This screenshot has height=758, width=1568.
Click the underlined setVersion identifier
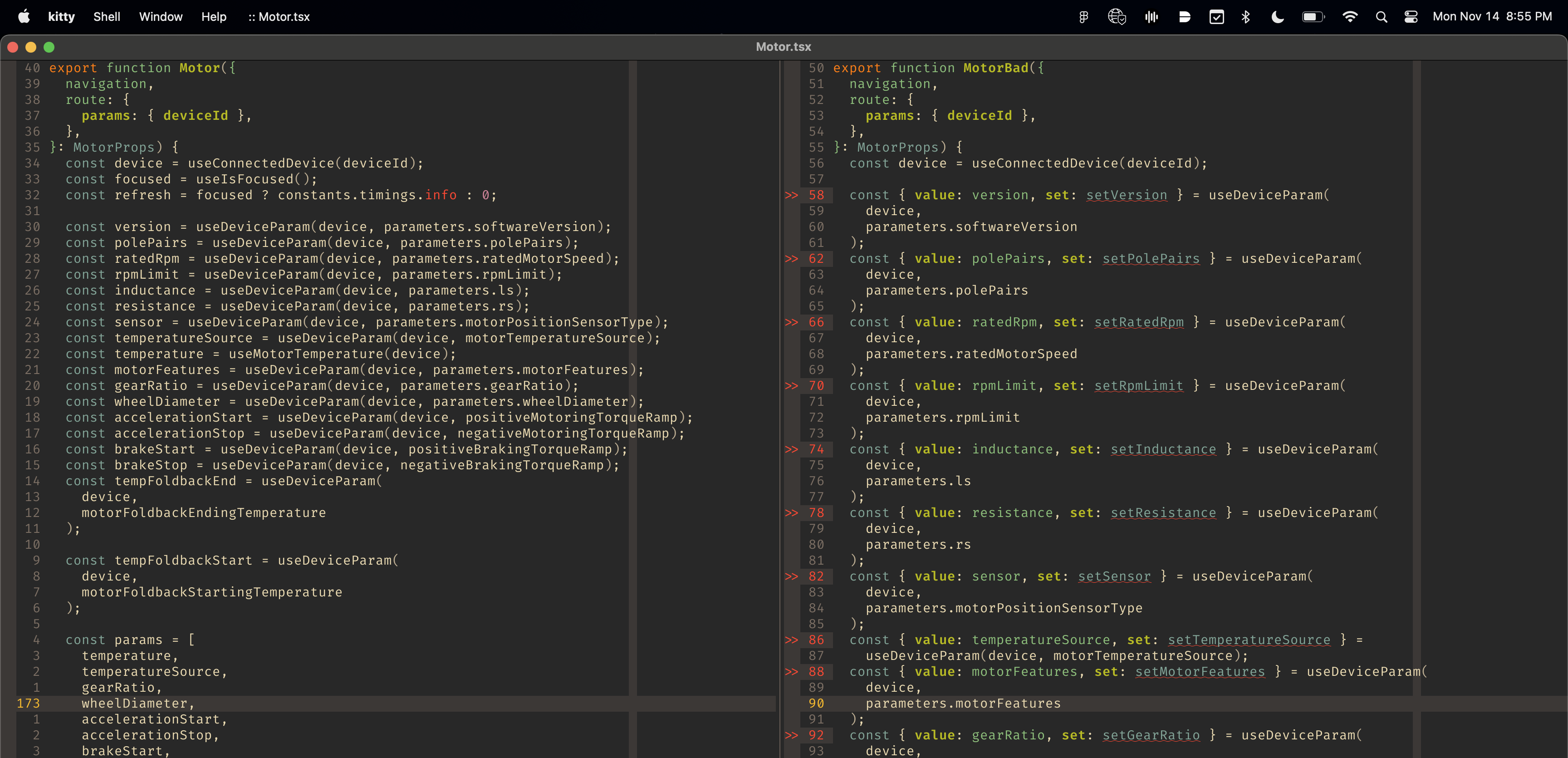point(1126,196)
